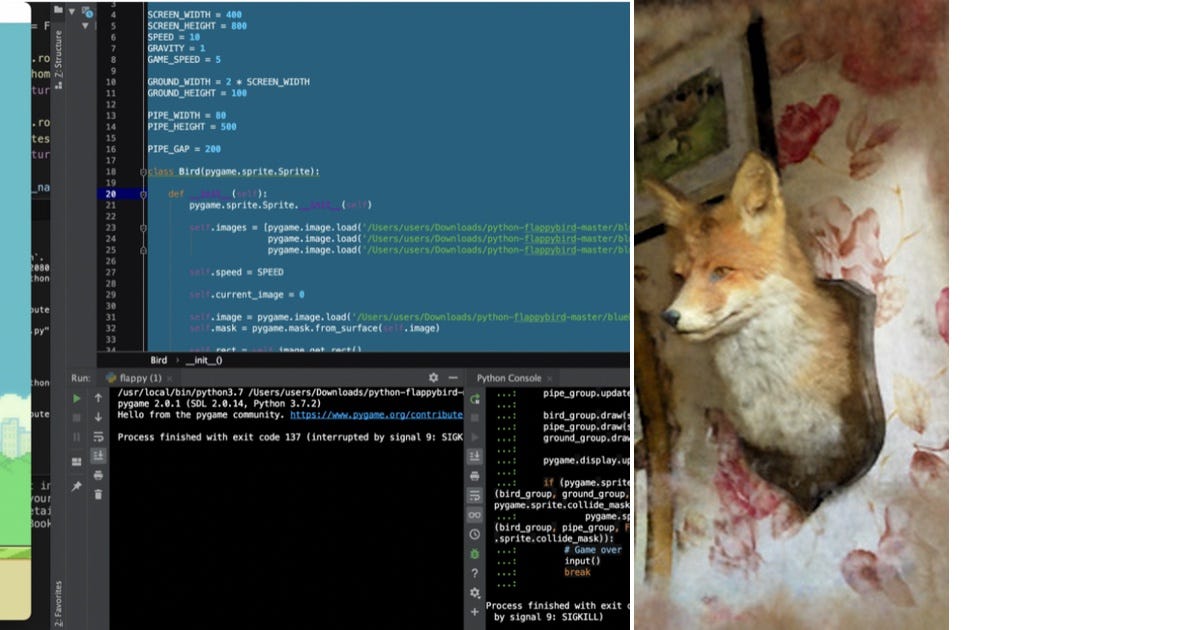
Task: Click the PIPE_WIDTH = 80 line
Action: (186, 115)
